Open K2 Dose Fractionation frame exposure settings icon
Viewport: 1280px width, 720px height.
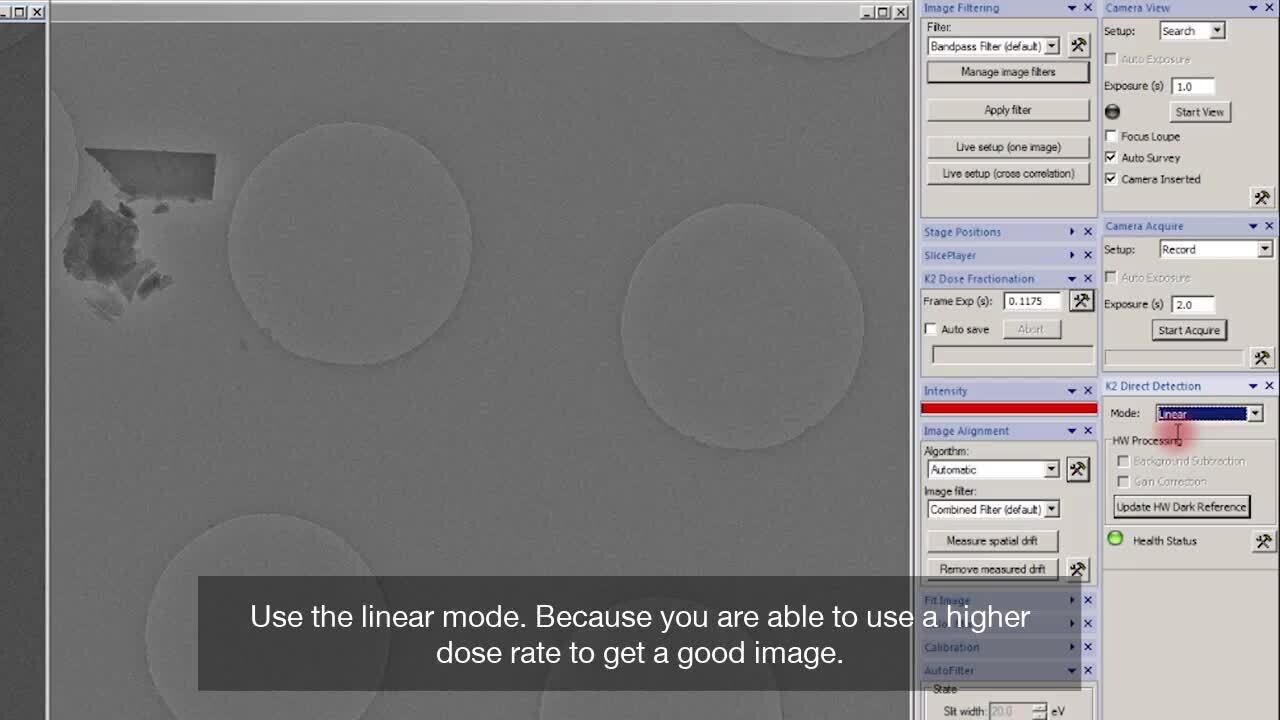click(x=1080, y=301)
